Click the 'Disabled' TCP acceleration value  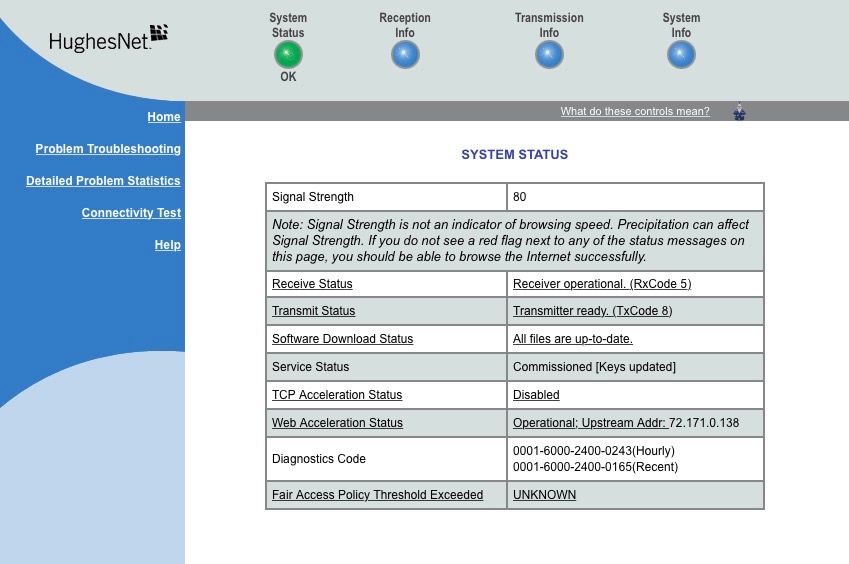pos(536,395)
